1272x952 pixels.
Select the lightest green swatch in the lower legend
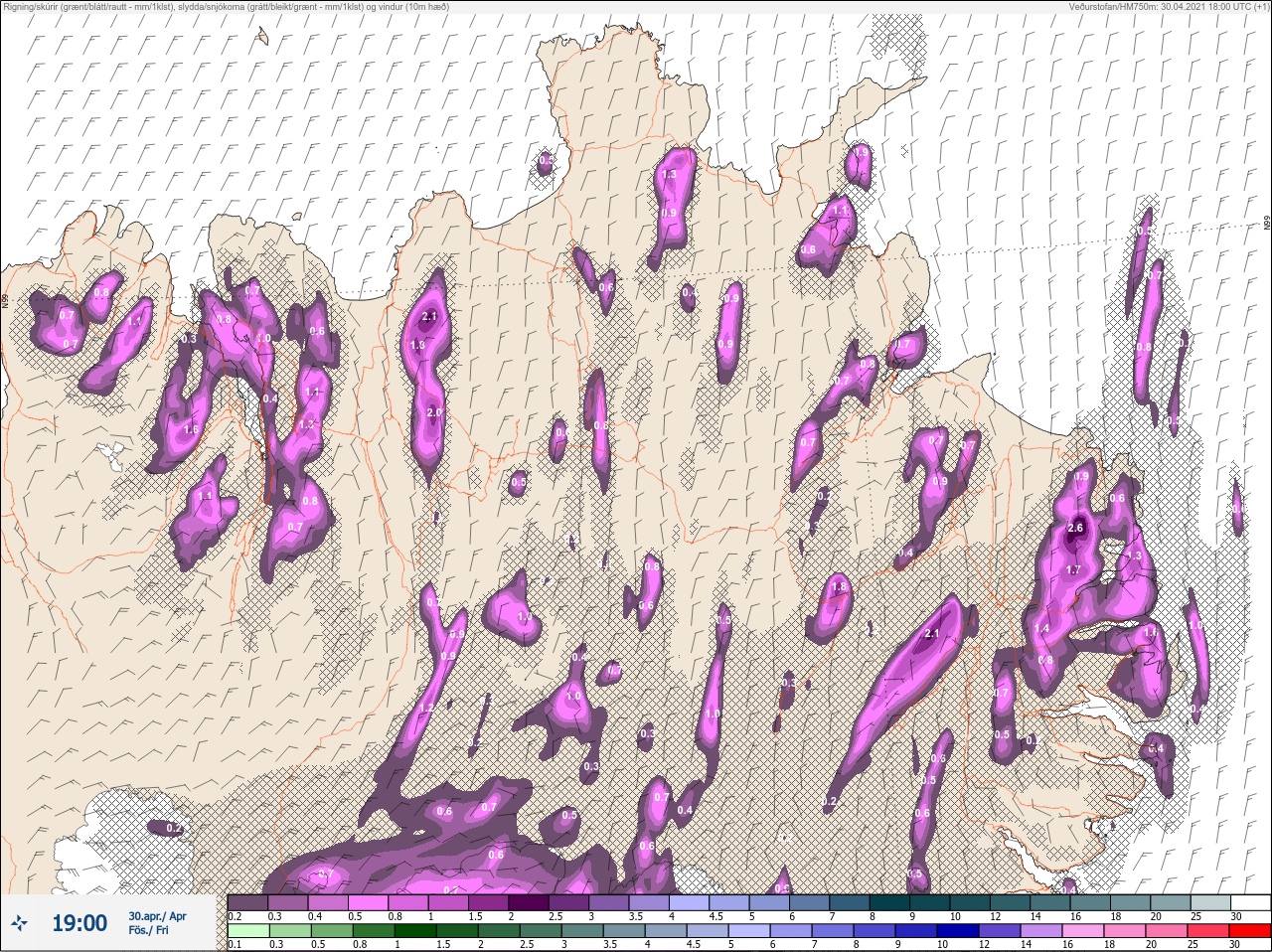(247, 931)
